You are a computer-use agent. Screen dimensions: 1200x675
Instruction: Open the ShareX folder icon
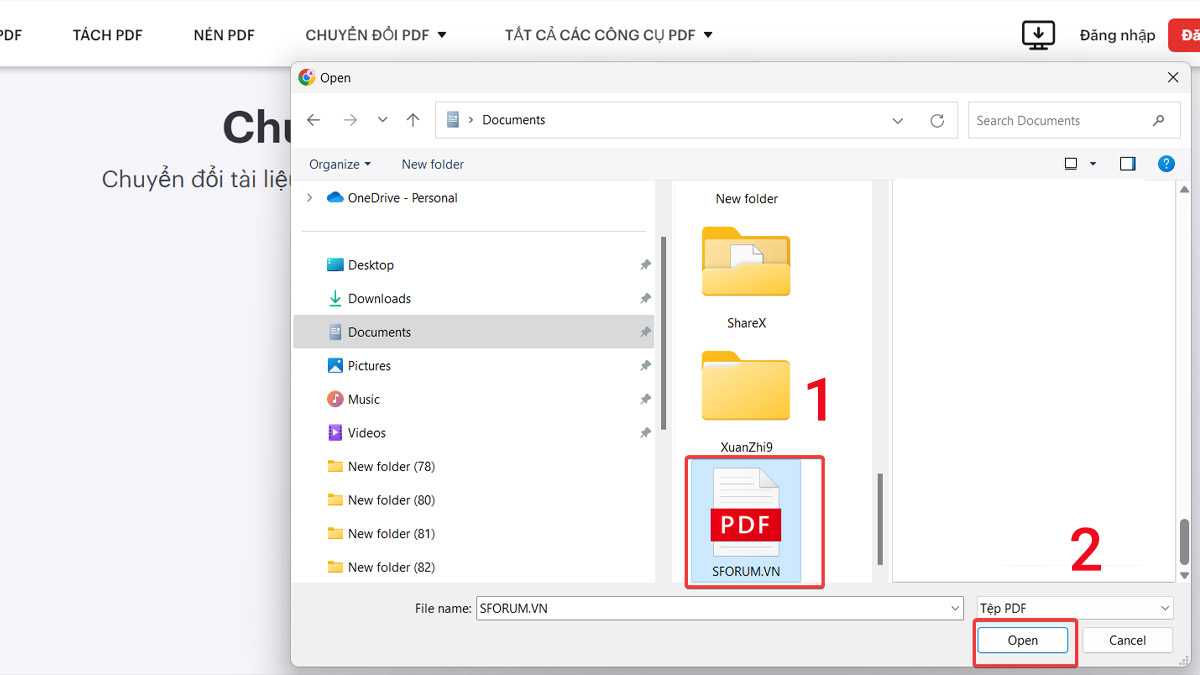coord(746,262)
